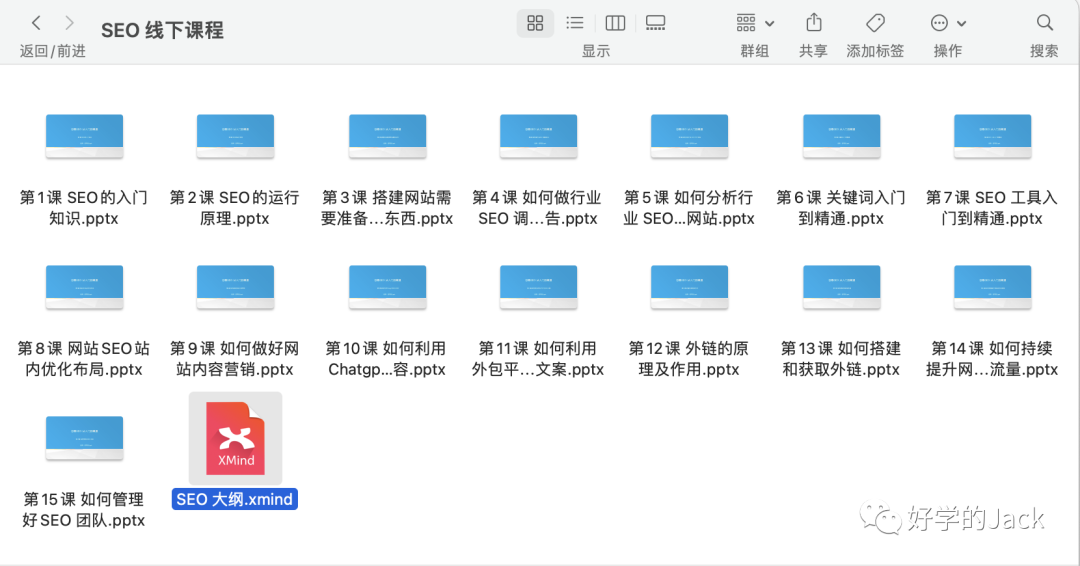This screenshot has width=1080, height=566.
Task: Select 第6课 关键词入门到精通 file icon
Action: 841,136
